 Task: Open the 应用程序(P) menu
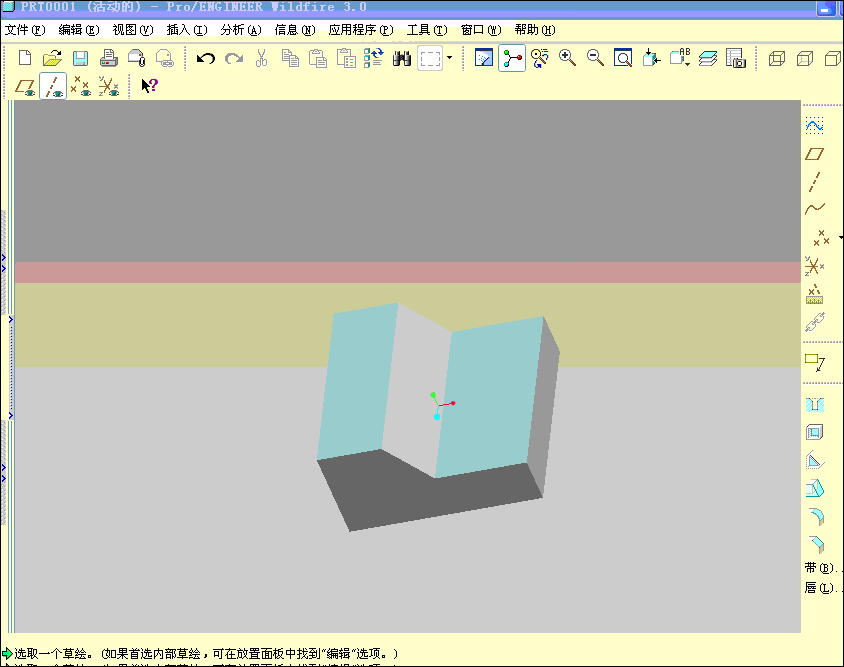[x=361, y=30]
